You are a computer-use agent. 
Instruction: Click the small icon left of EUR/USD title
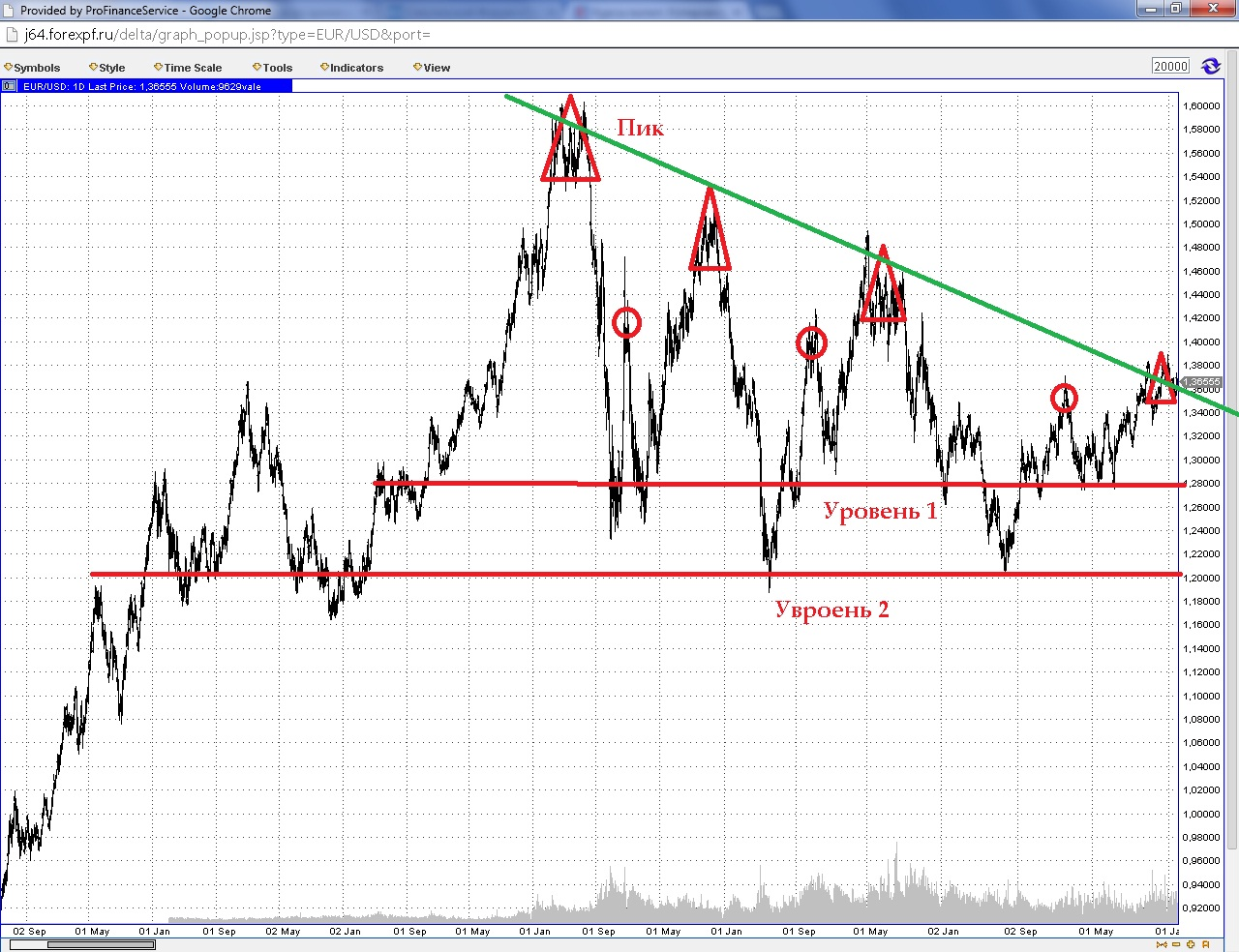[x=10, y=86]
